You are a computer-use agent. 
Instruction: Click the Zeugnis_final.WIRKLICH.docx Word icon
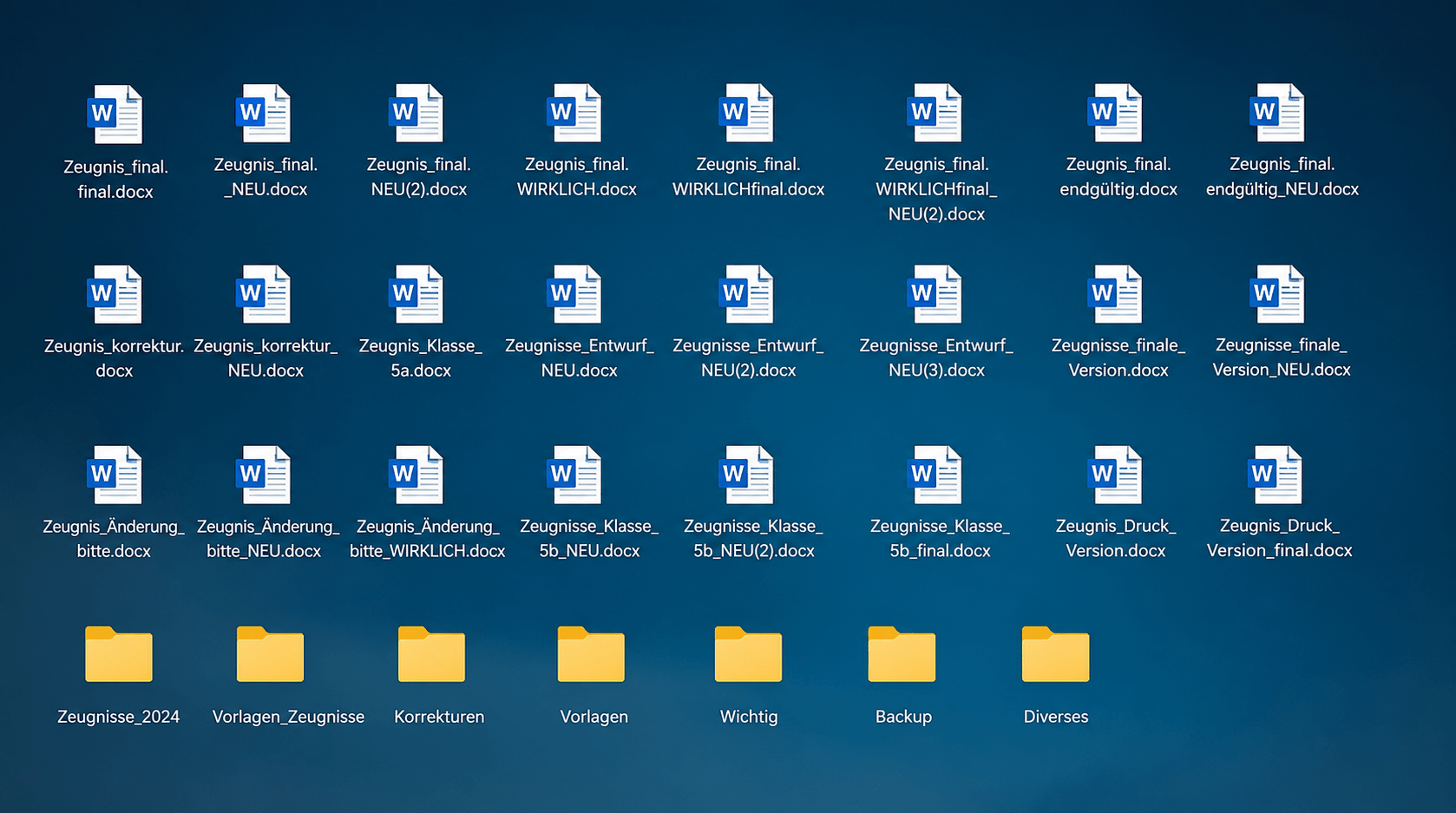click(x=574, y=113)
